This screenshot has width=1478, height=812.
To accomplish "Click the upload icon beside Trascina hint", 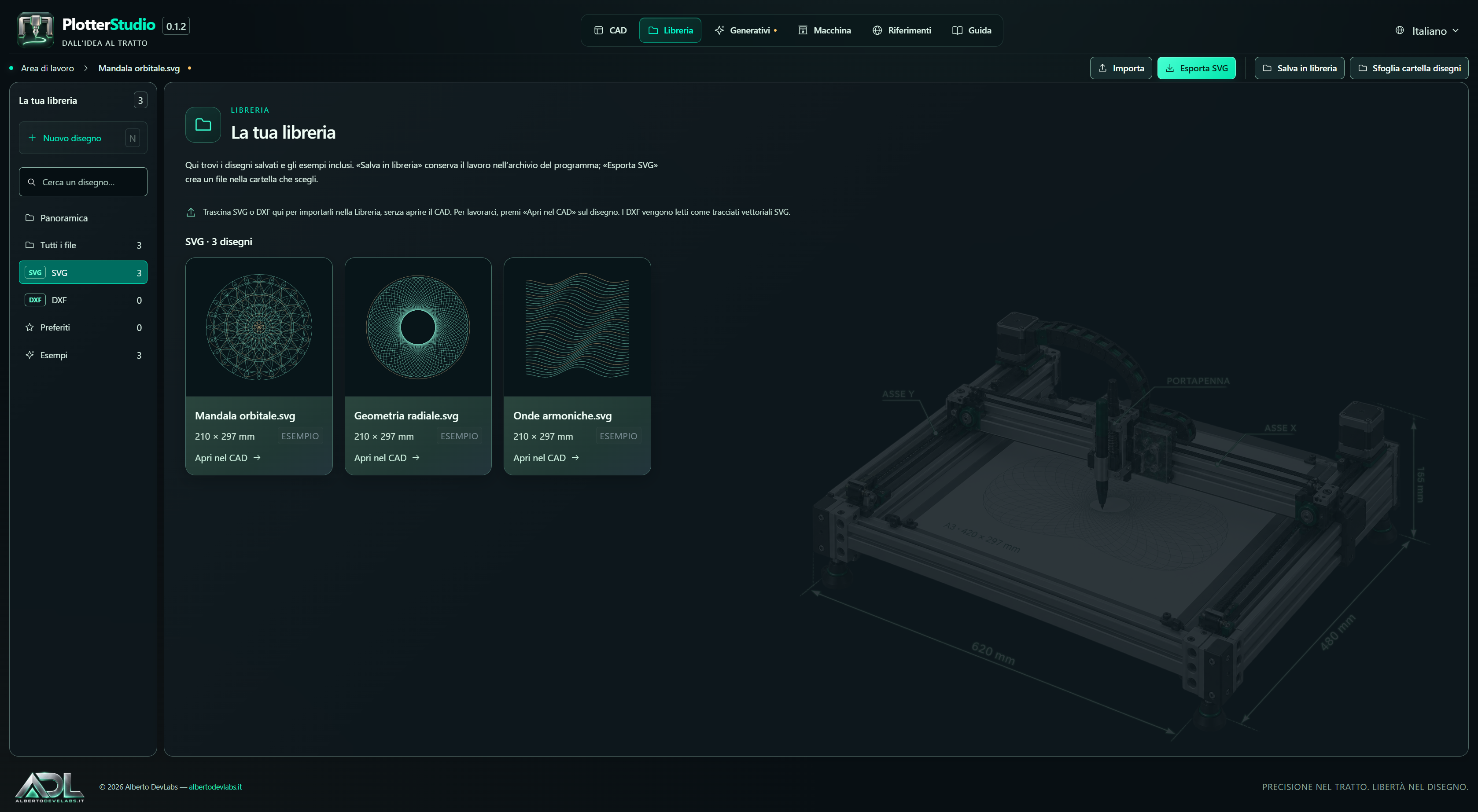I will pyautogui.click(x=191, y=212).
